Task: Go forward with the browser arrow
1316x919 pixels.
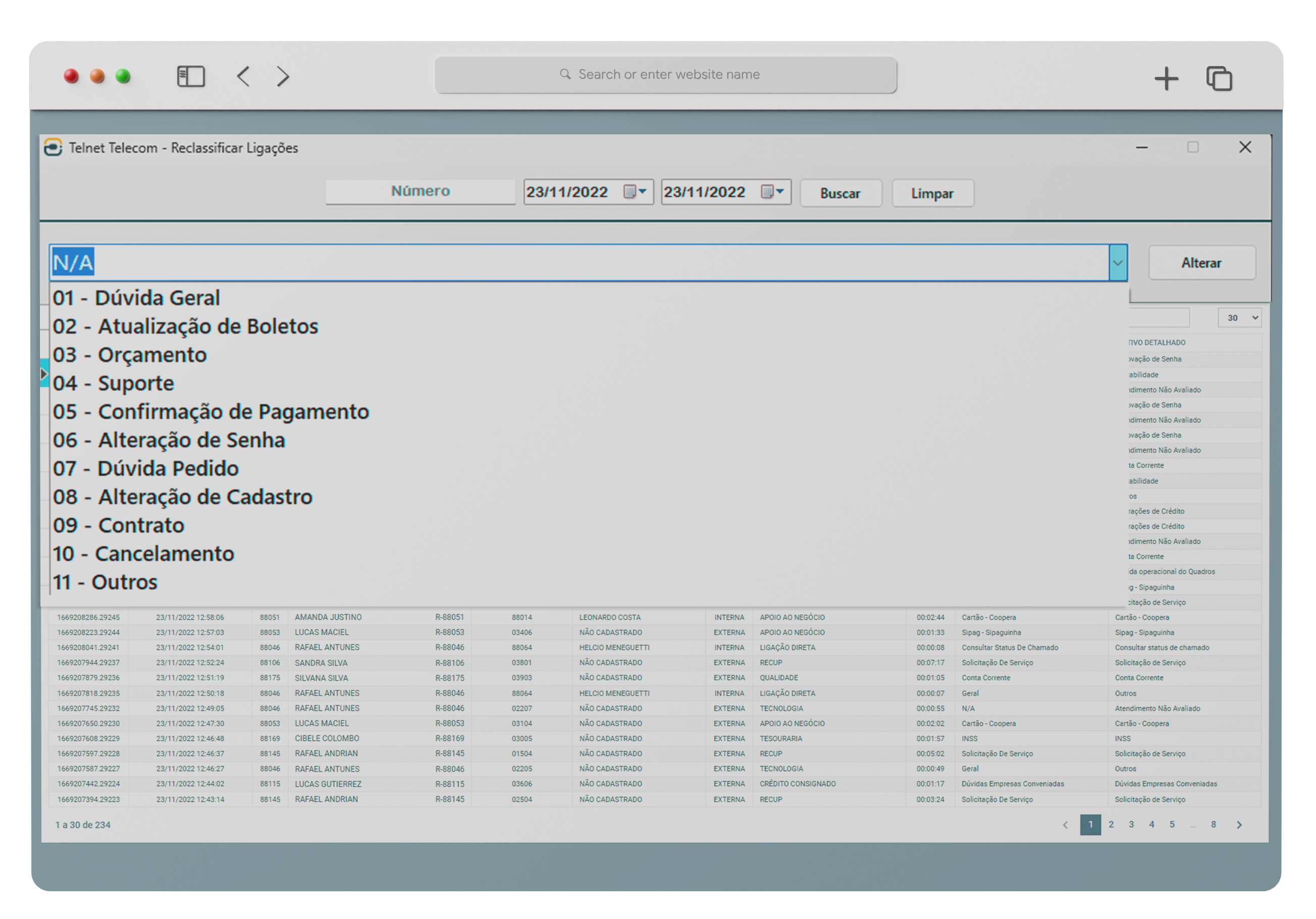Action: click(283, 76)
